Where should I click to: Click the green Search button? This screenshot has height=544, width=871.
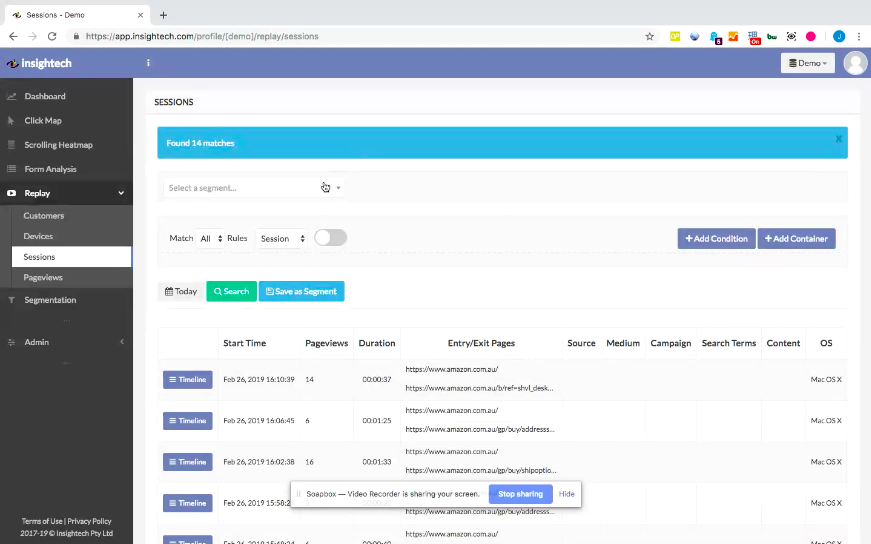[x=232, y=291]
